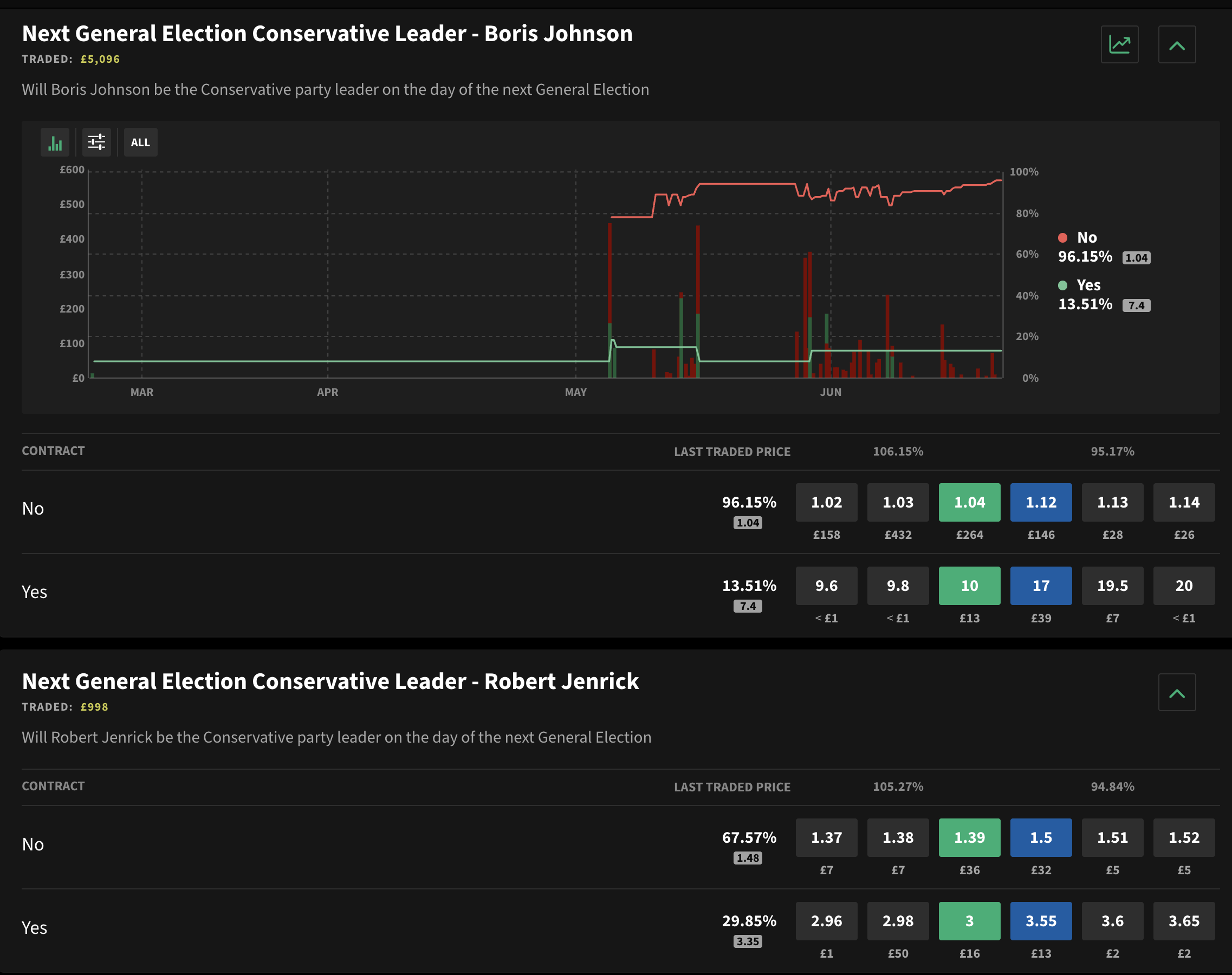This screenshot has width=1232, height=975.
Task: Click the APR marker on chart axis
Action: point(328,392)
